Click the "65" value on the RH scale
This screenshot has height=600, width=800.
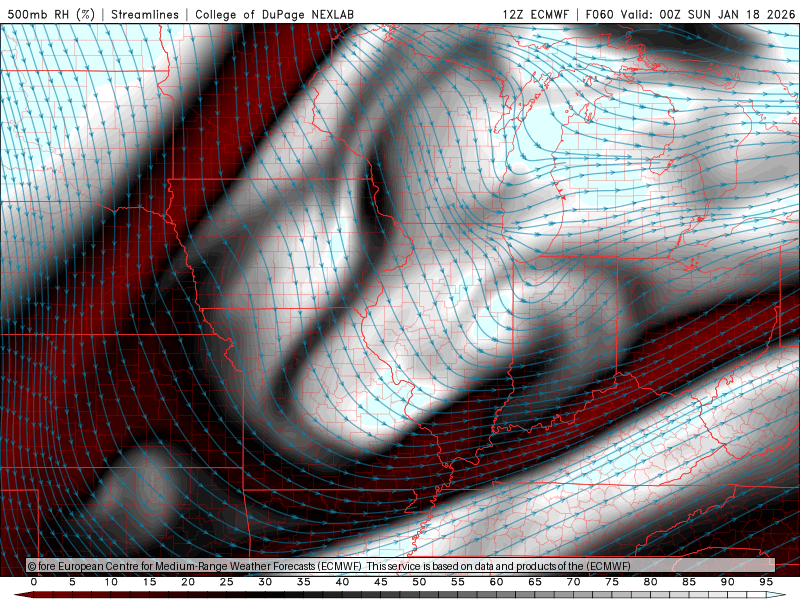535,582
